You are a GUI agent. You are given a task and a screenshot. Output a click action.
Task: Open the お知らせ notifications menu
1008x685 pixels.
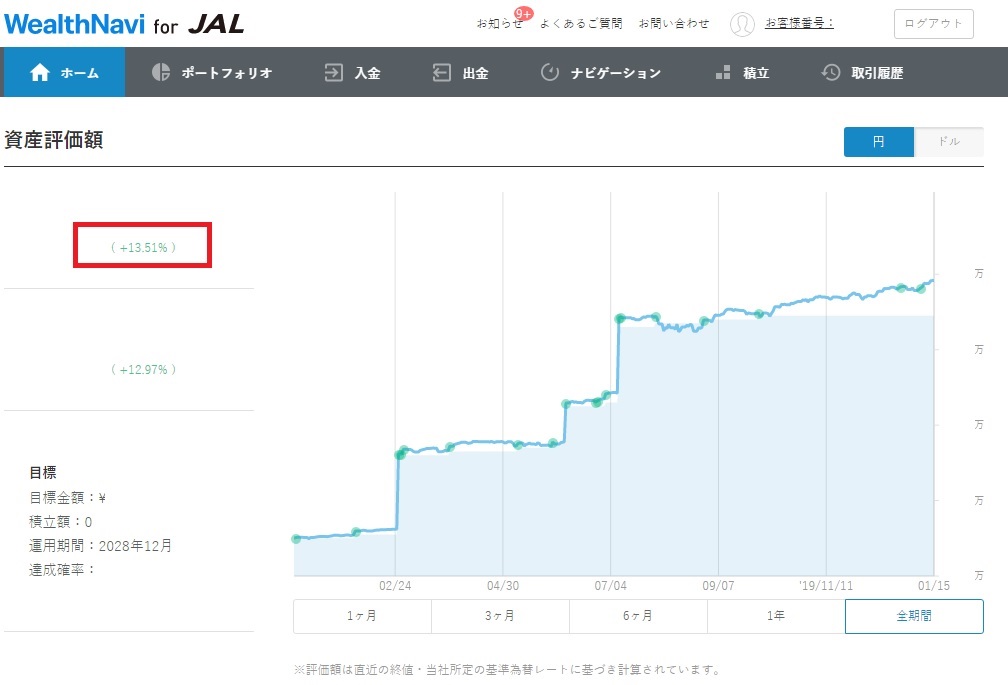(498, 23)
